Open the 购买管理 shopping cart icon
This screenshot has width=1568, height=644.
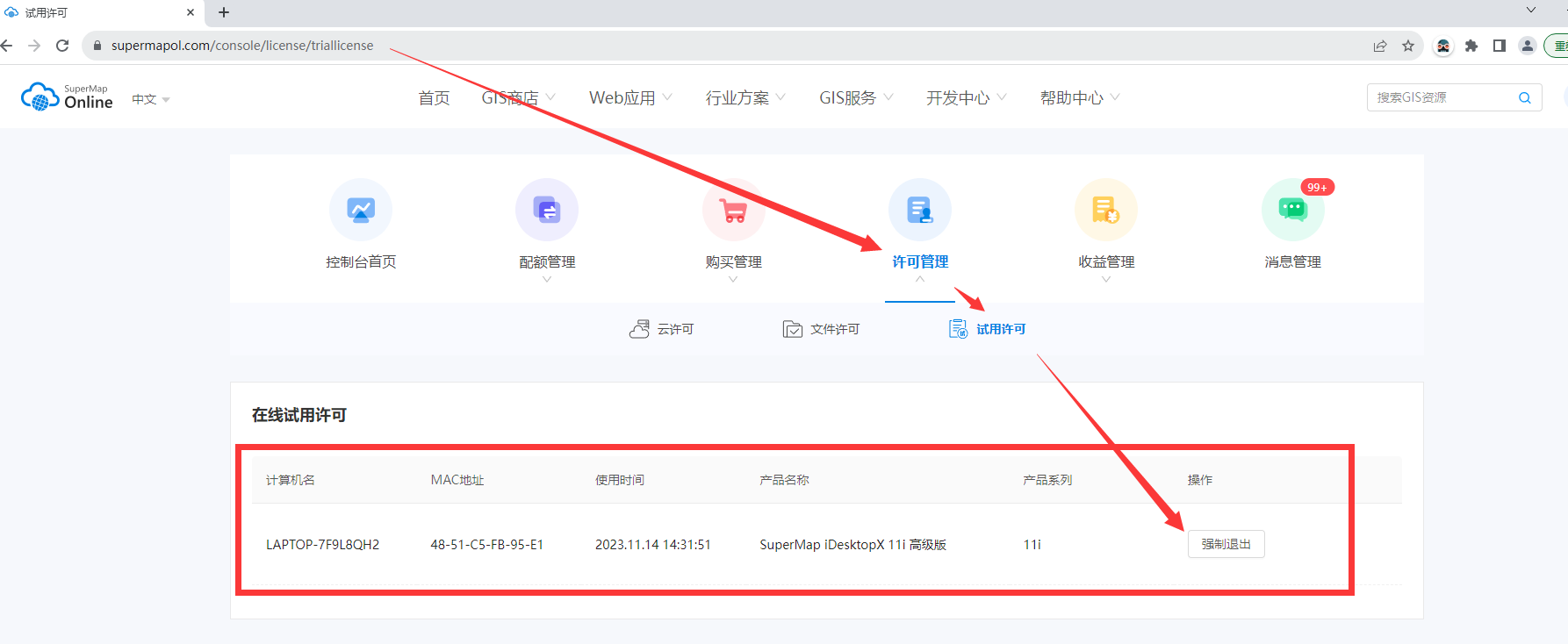click(x=733, y=211)
